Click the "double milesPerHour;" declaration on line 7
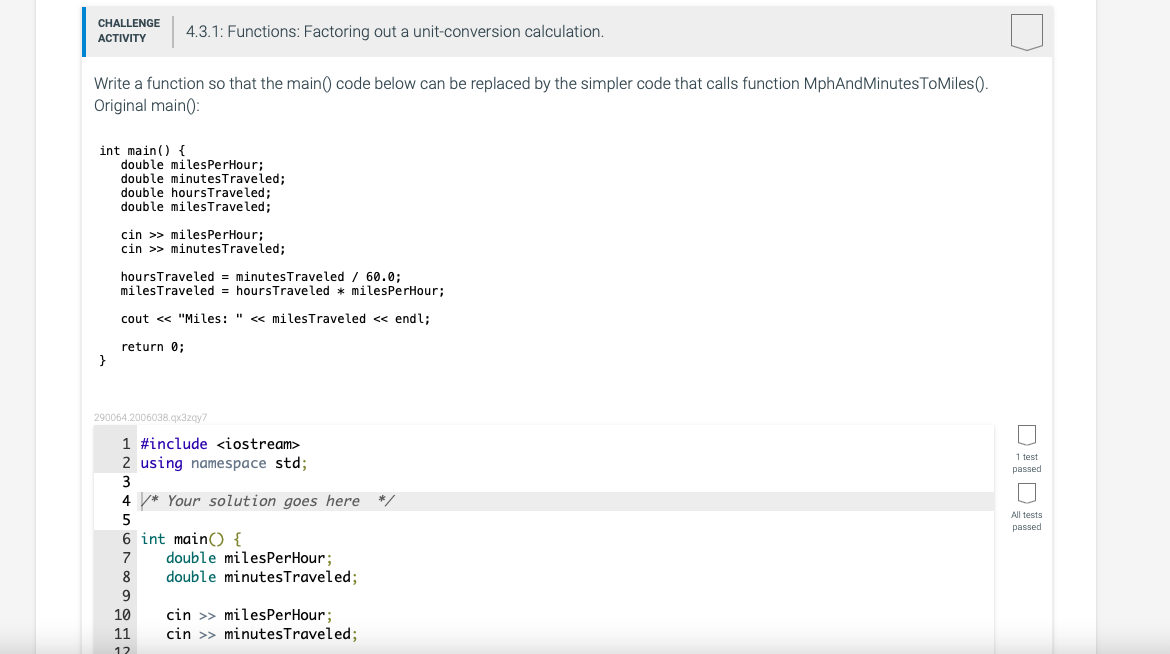This screenshot has width=1170, height=654. click(x=248, y=557)
